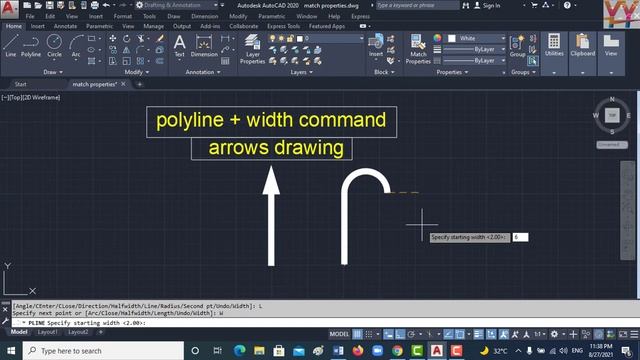The image size is (640, 360).
Task: Expand the Draw panel
Action: [x=53, y=72]
